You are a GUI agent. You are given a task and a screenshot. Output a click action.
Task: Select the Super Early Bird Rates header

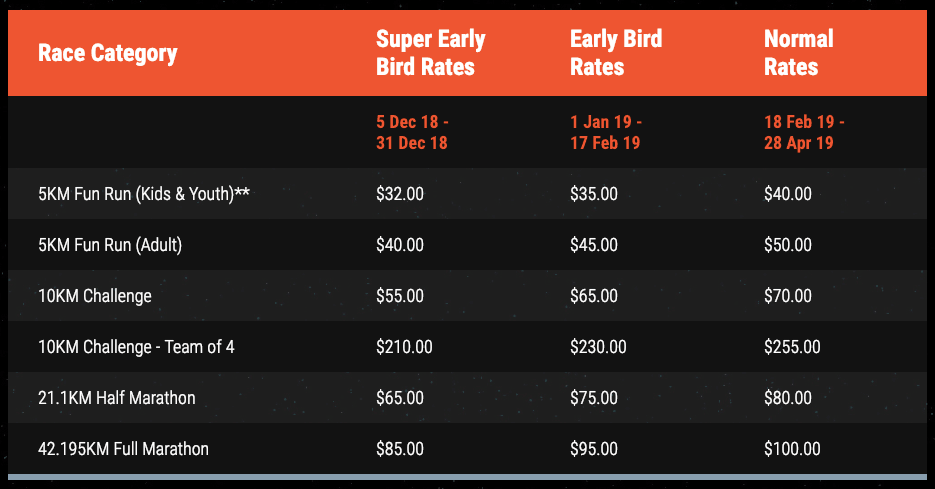[x=431, y=52]
